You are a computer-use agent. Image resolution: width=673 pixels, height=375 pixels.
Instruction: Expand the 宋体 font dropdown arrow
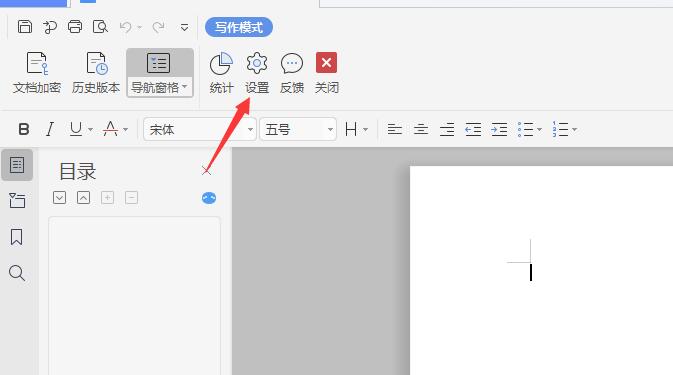[250, 130]
